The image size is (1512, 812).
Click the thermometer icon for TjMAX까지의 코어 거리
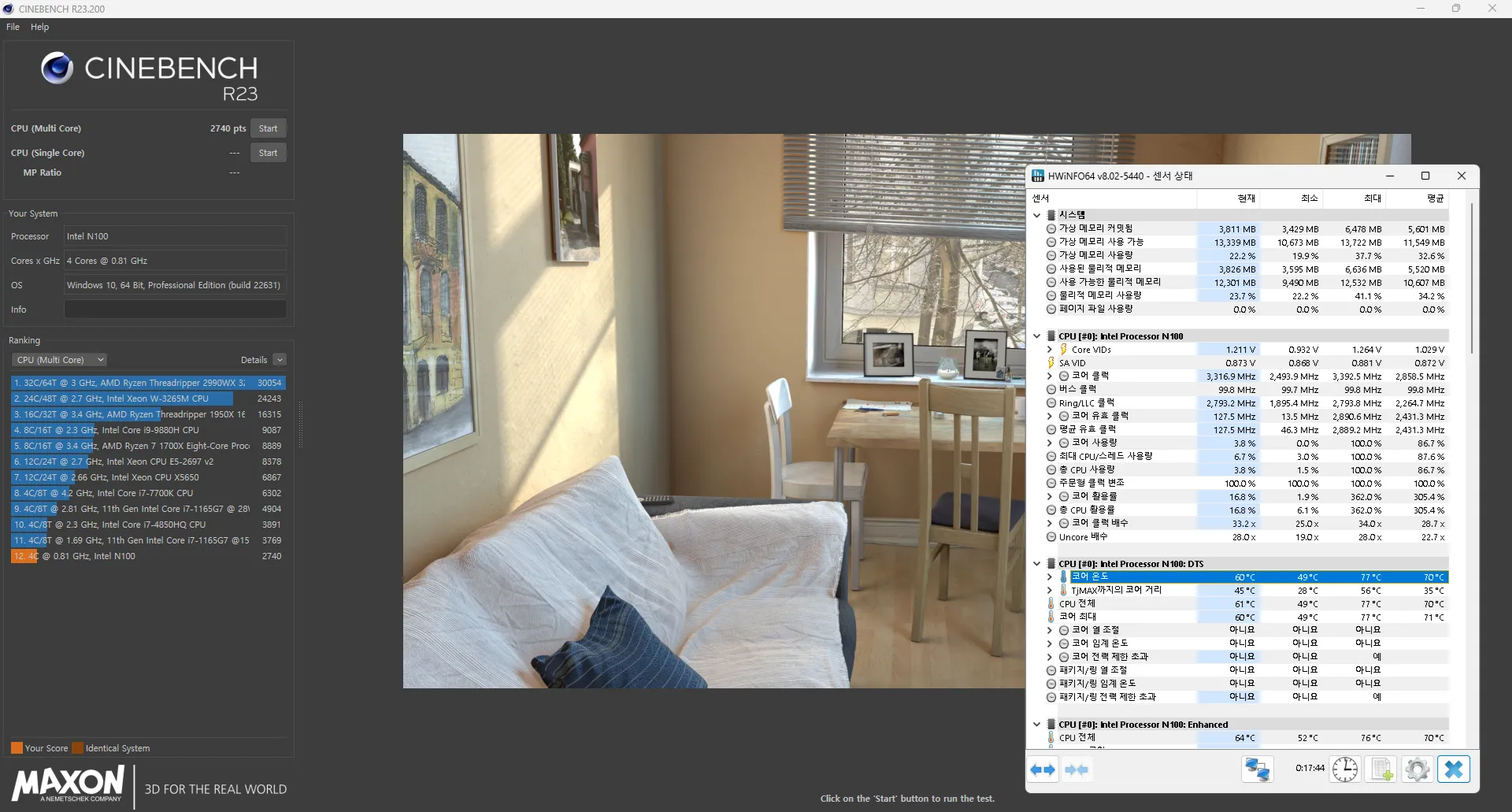pos(1063,591)
